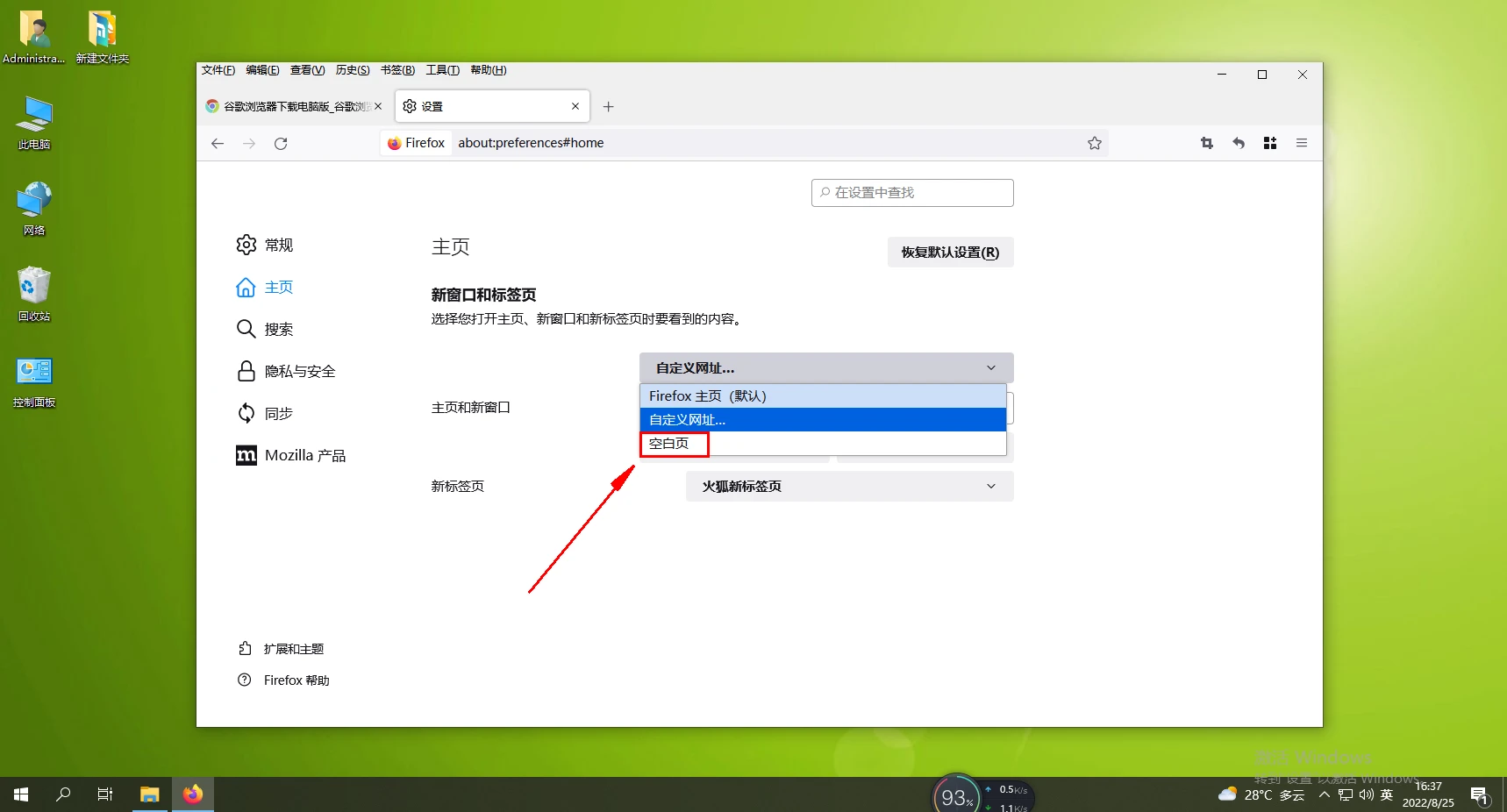Select the 回收站 recycle bin icon
Image resolution: width=1507 pixels, height=812 pixels.
[34, 295]
